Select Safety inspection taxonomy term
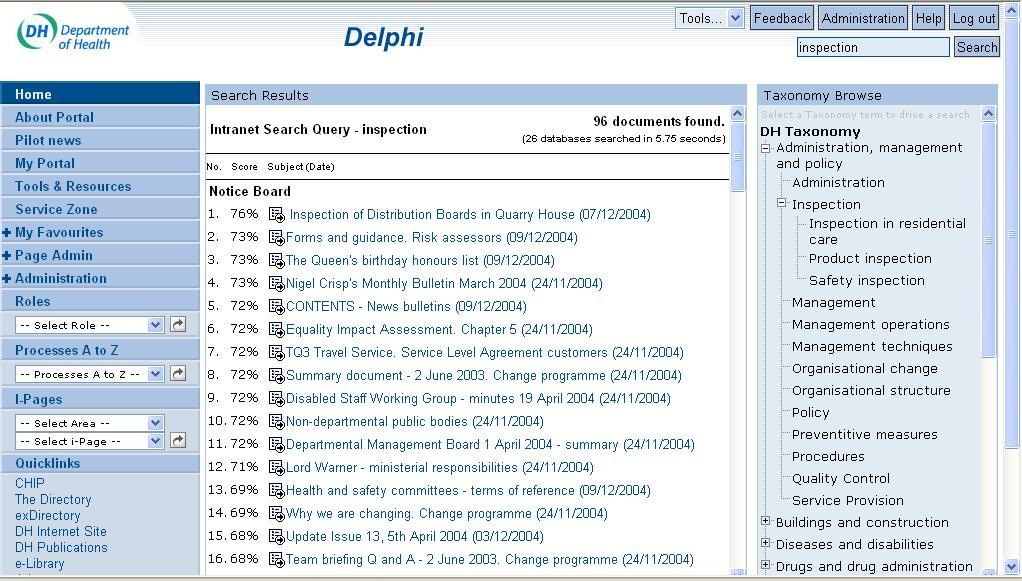Viewport: 1022px width, 581px height. 867,280
